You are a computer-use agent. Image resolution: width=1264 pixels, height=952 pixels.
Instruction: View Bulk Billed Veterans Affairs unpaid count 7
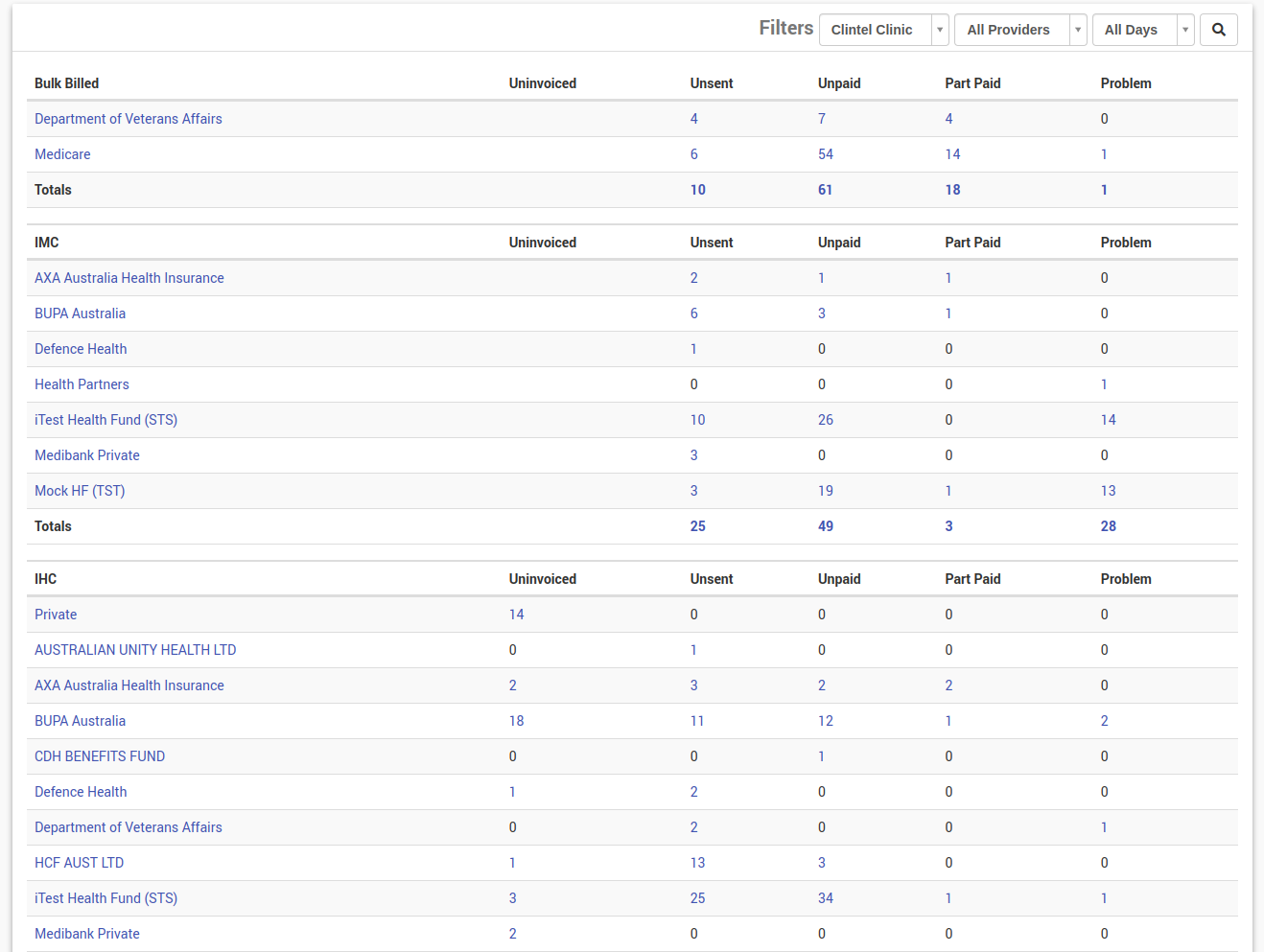[822, 119]
